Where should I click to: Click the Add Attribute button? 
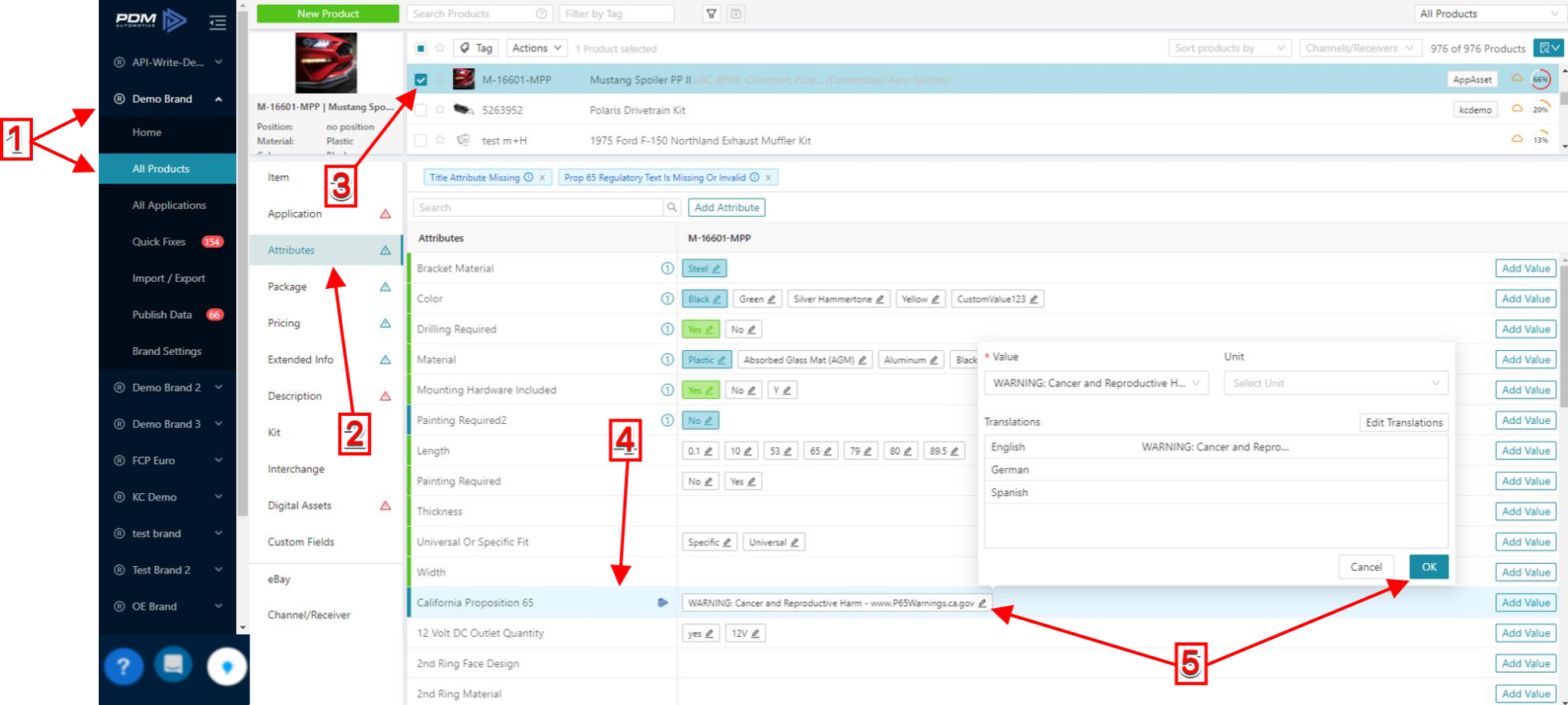coord(727,207)
